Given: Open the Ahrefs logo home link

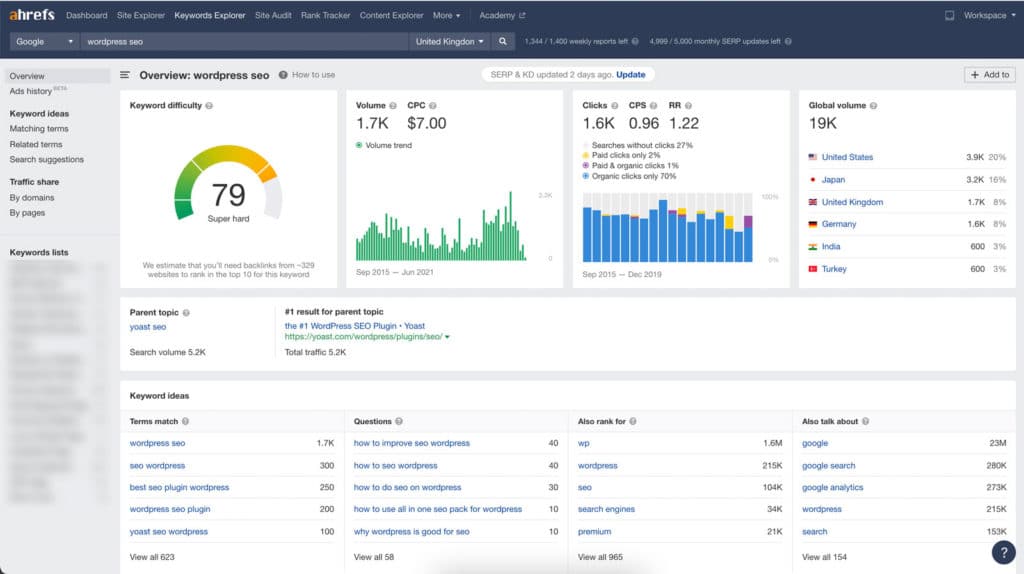Looking at the screenshot, I should click(32, 14).
